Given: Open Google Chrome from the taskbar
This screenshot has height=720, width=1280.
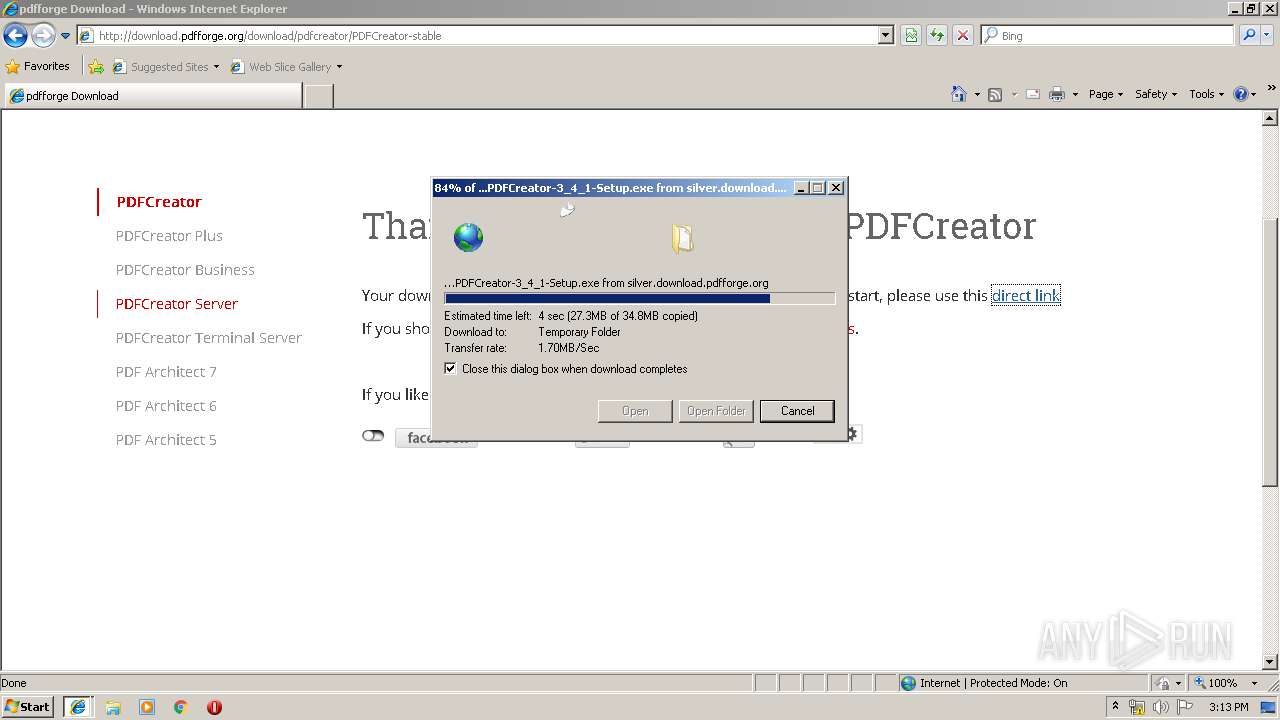Looking at the screenshot, I should pyautogui.click(x=181, y=707).
